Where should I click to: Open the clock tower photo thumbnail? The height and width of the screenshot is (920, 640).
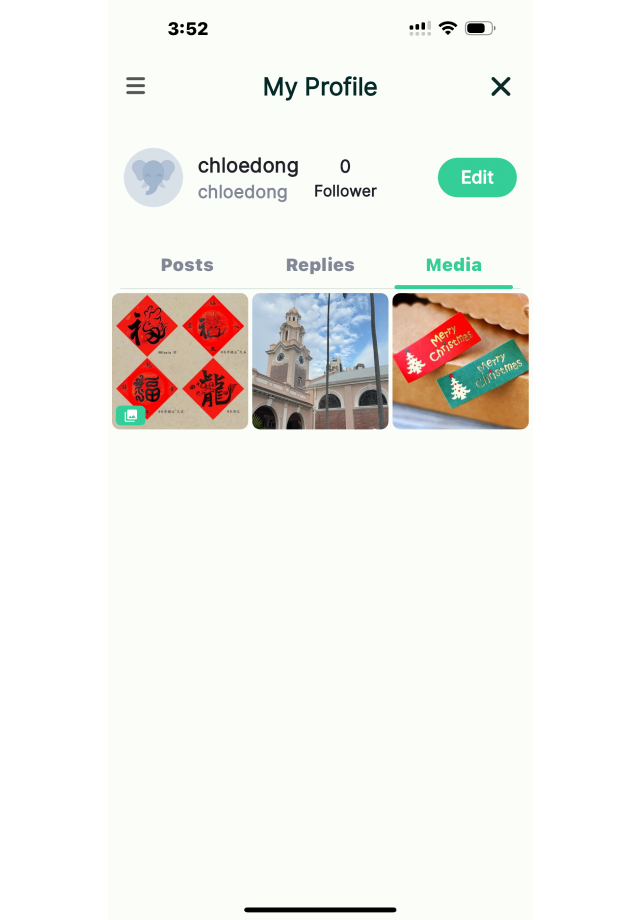click(x=320, y=361)
